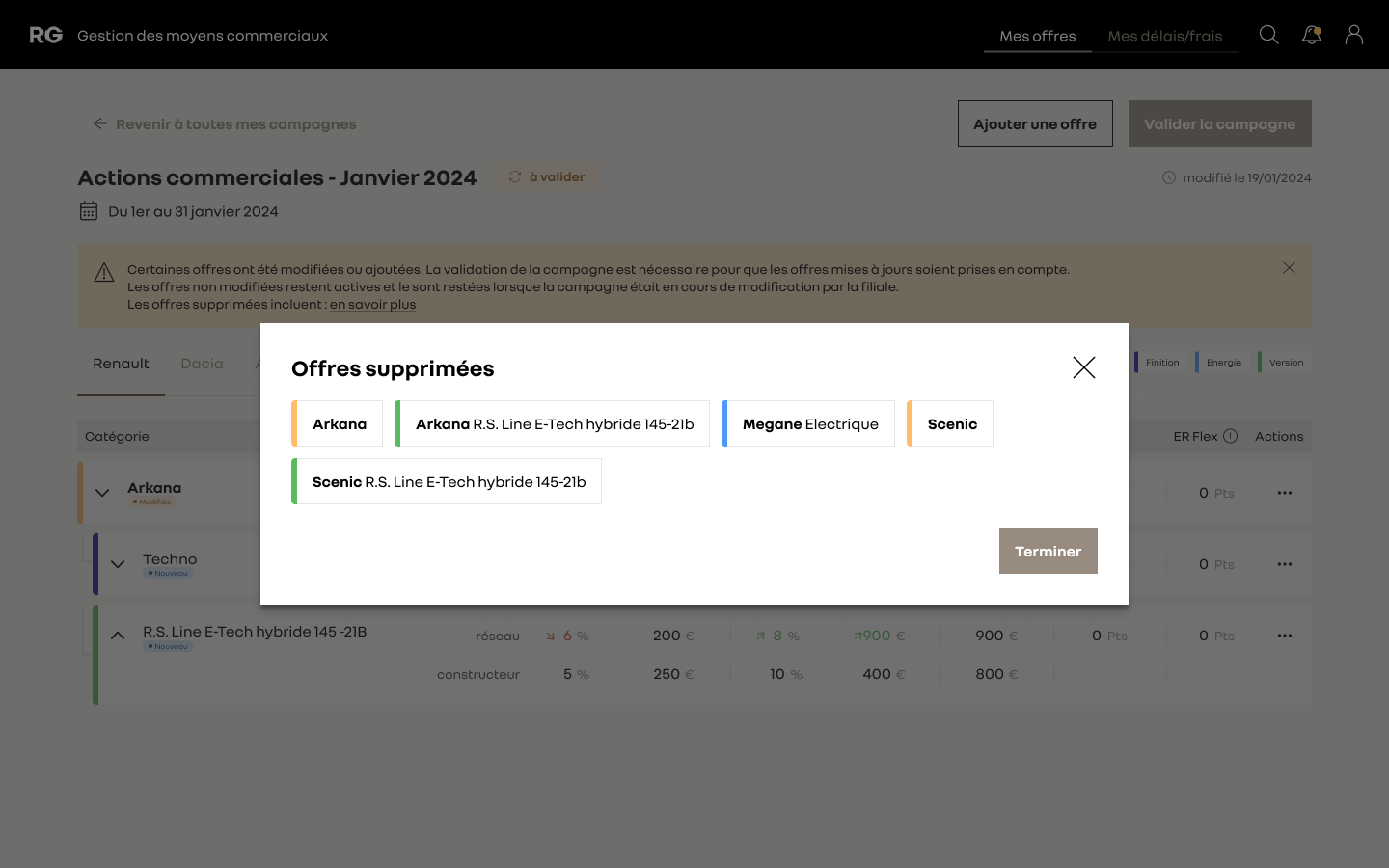This screenshot has height=868, width=1389.
Task: Dismiss the warning banner with its X
Action: [x=1289, y=267]
